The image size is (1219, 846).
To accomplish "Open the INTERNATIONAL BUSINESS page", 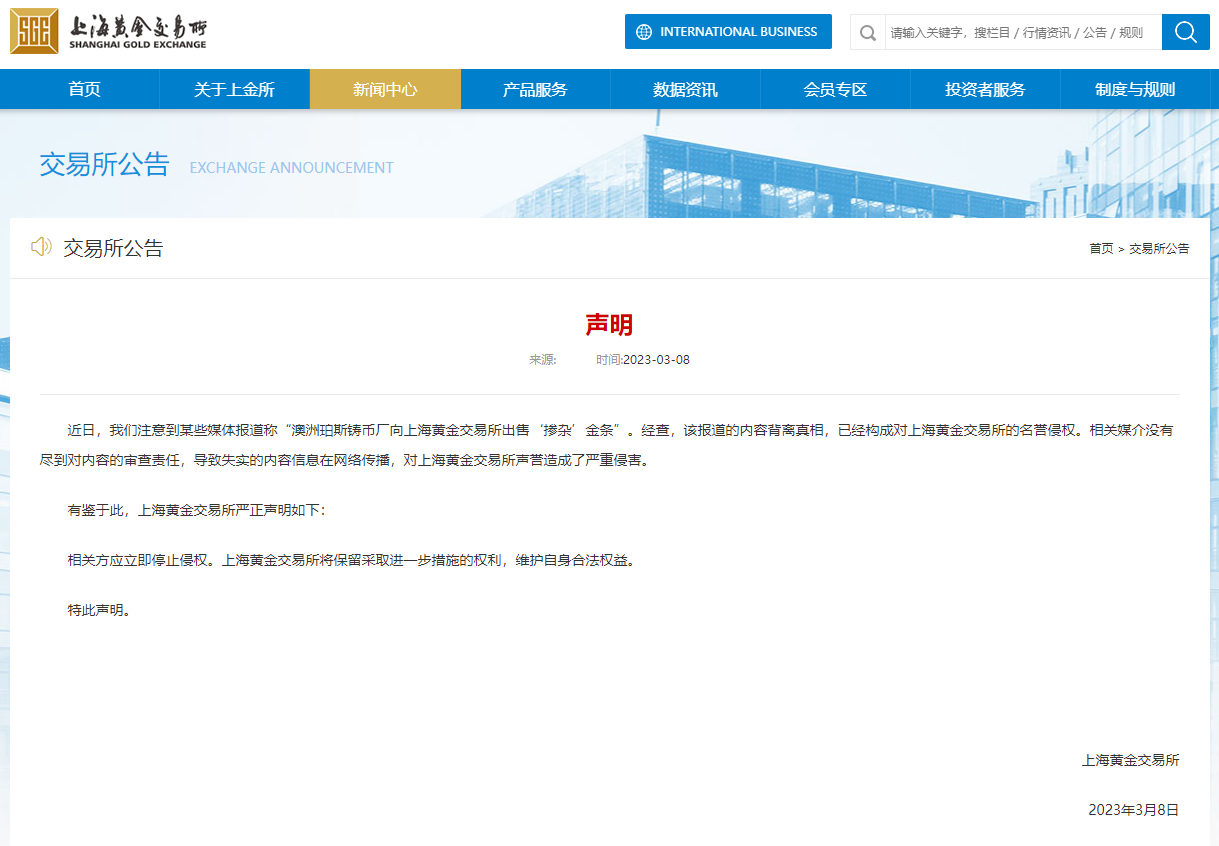I will point(728,32).
